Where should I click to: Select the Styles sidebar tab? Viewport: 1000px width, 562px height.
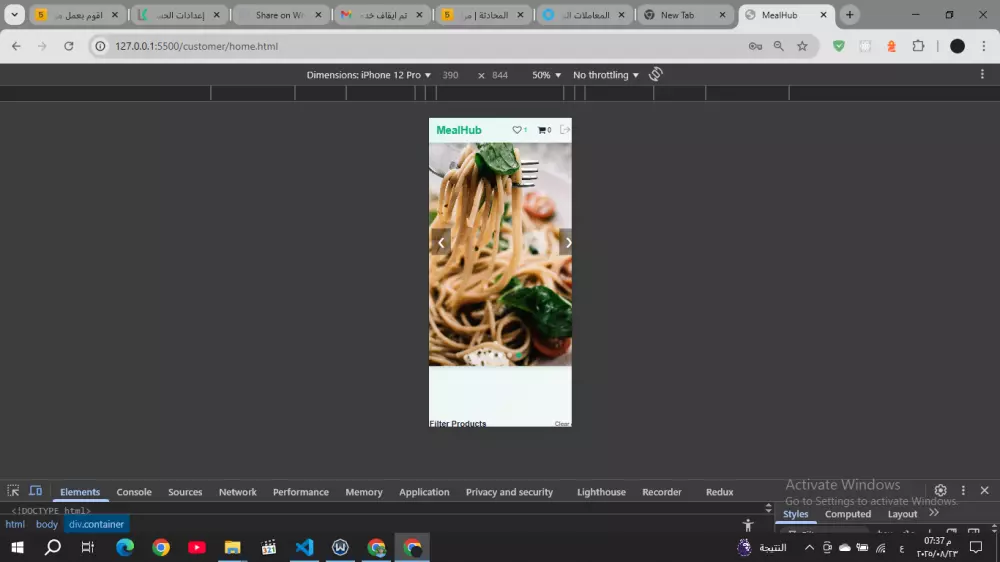click(796, 514)
